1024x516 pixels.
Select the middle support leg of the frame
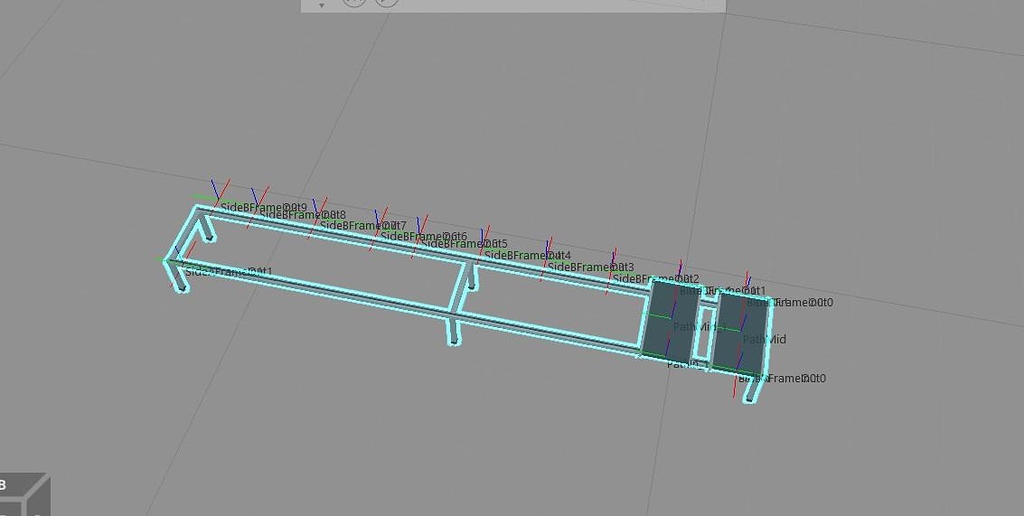(453, 329)
